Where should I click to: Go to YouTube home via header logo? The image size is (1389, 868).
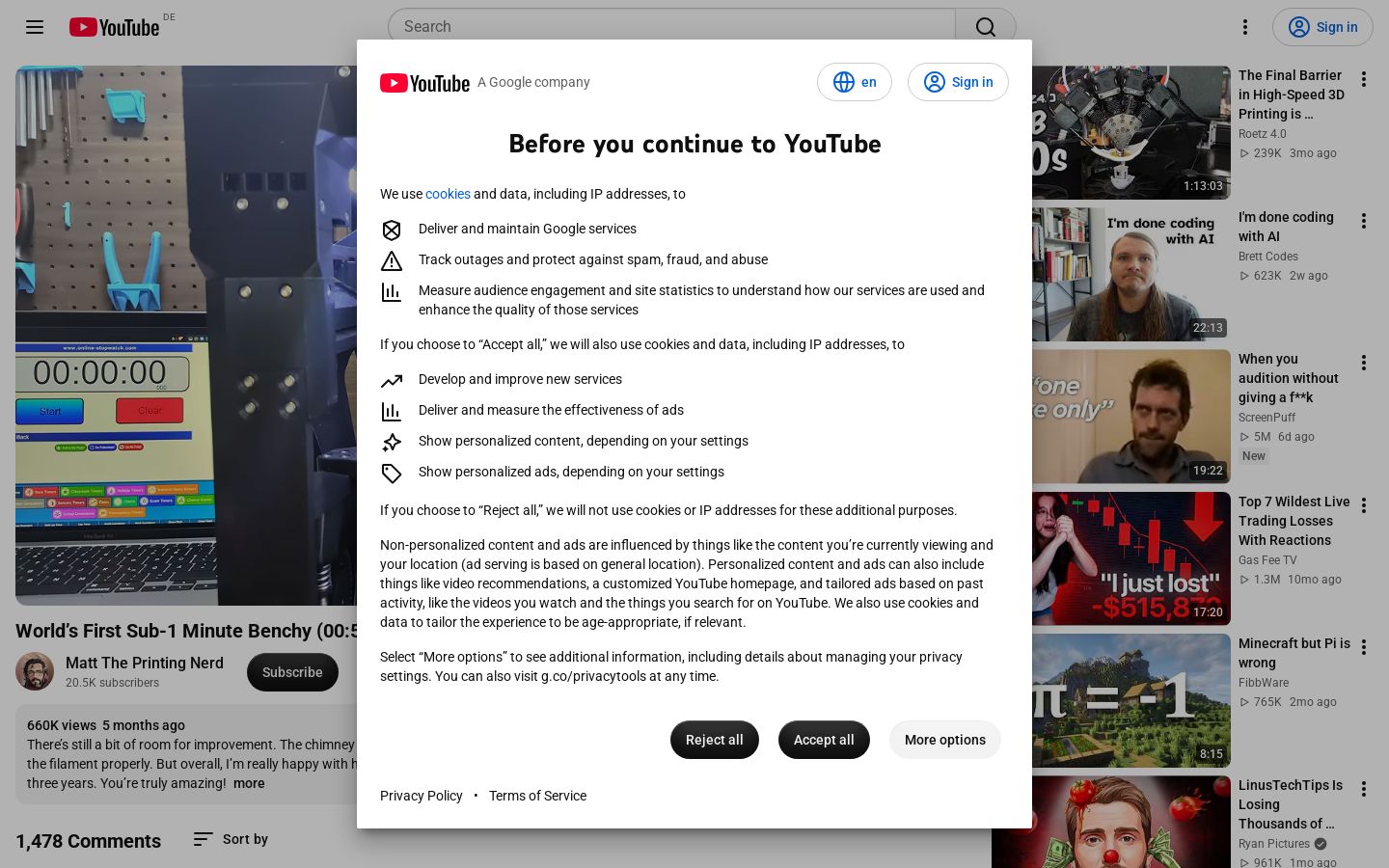coord(114,27)
